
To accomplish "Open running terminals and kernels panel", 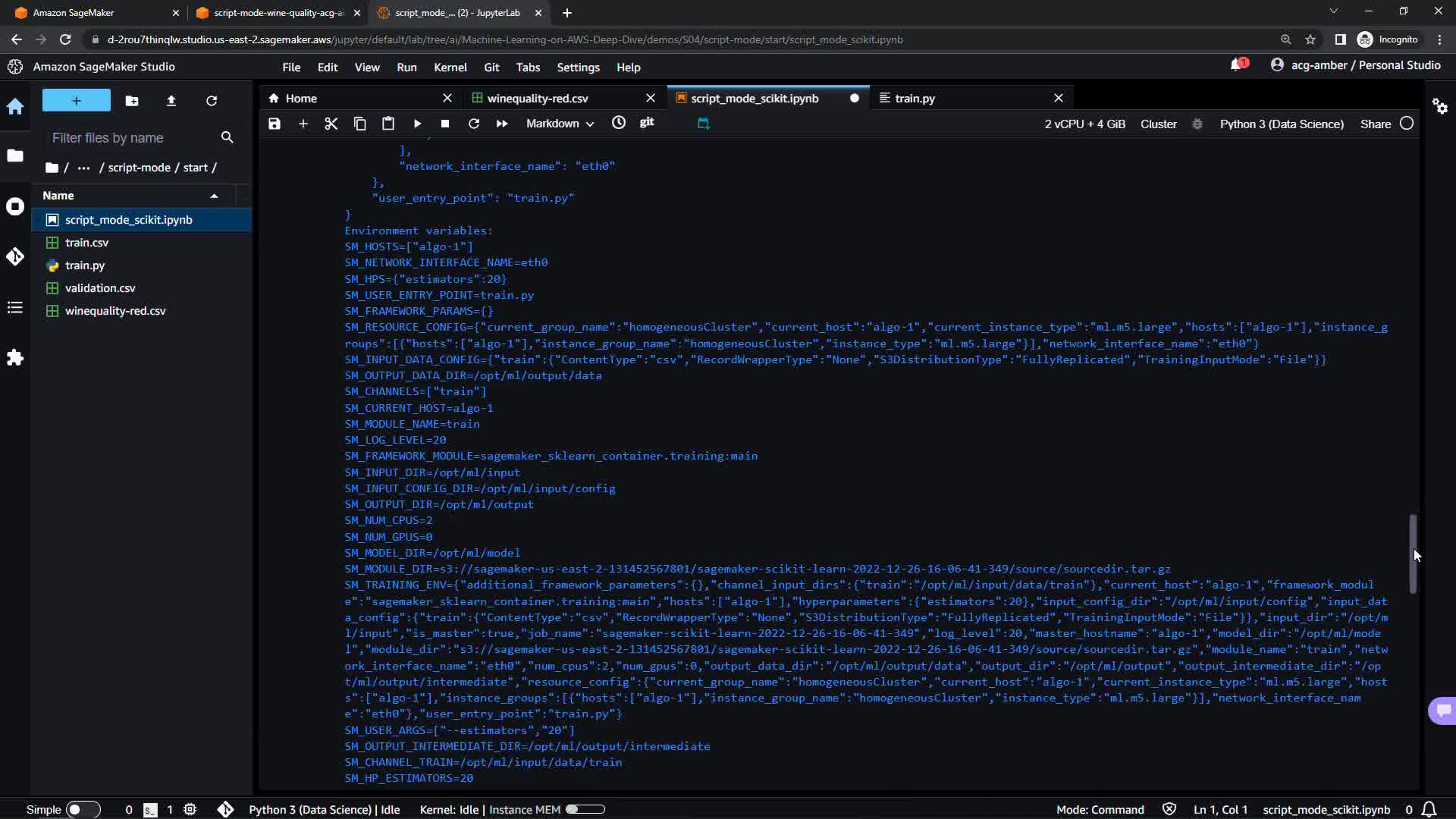I will 15,207.
